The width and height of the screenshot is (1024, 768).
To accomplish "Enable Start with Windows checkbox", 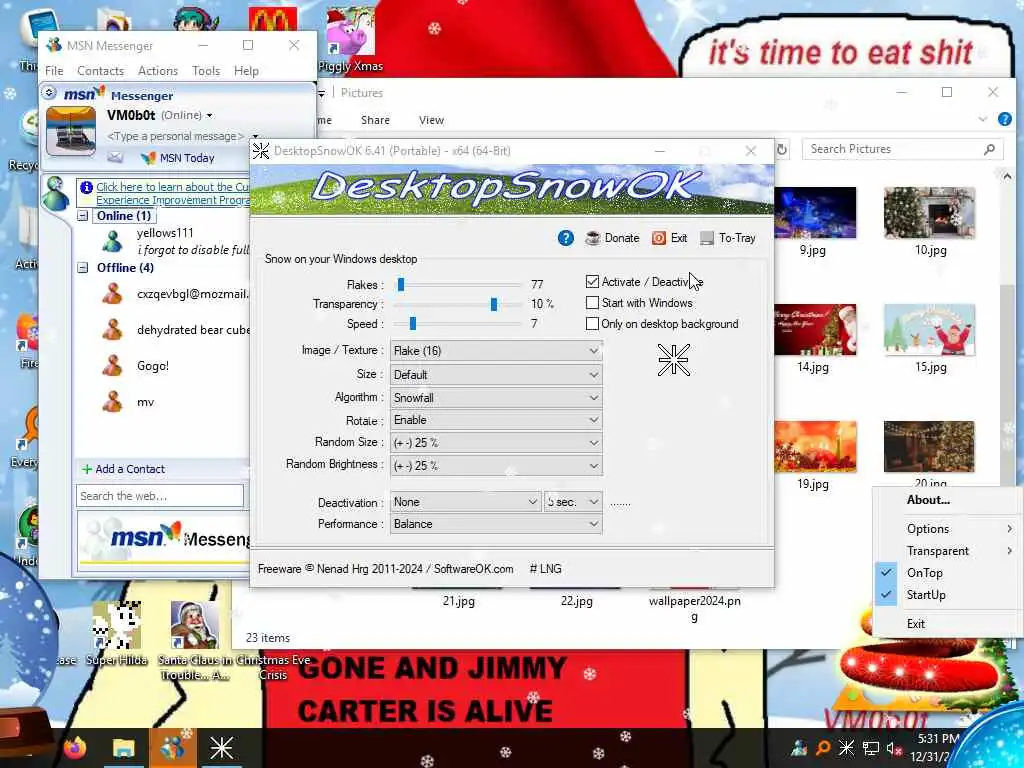I will click(x=592, y=303).
